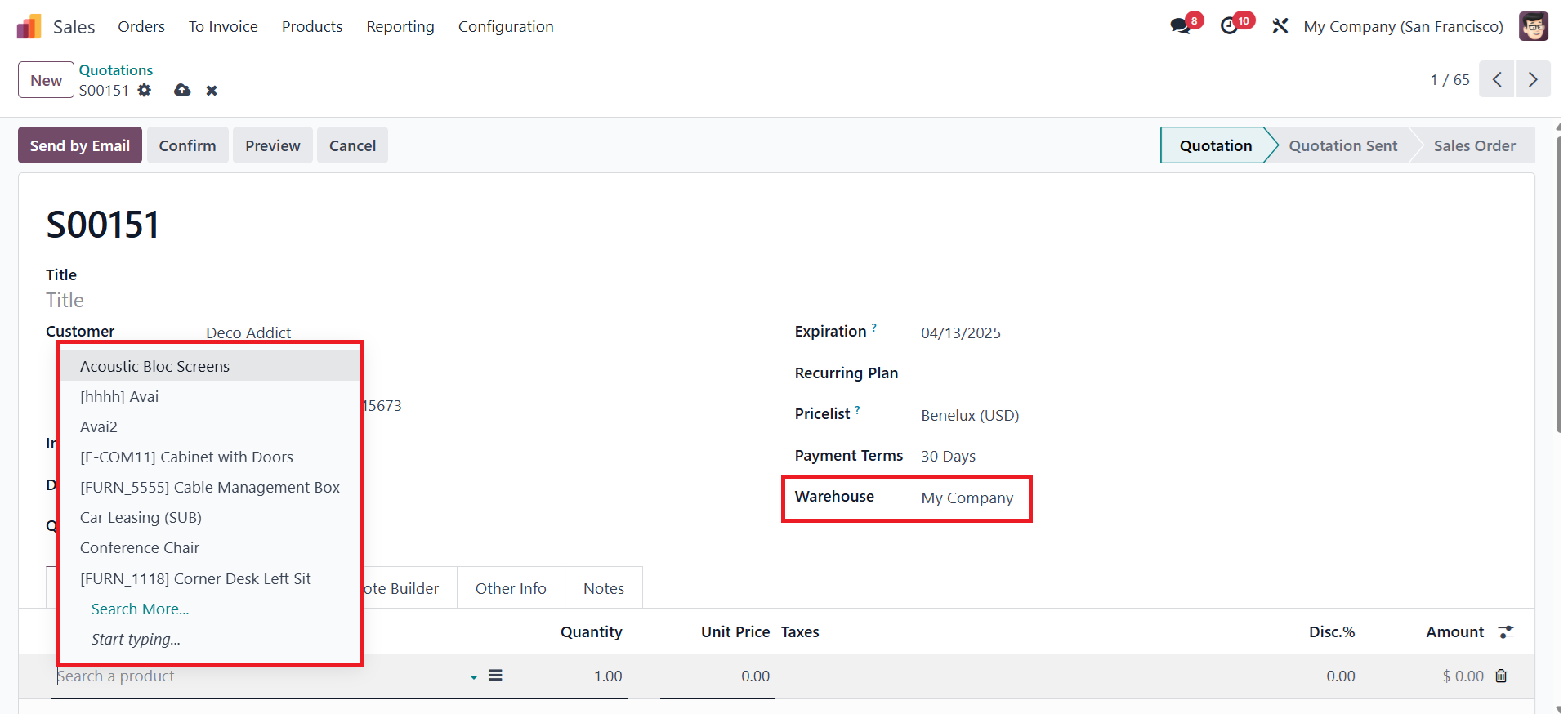Click the Search More... link
Screen dimensions: 1568x714
(140, 609)
